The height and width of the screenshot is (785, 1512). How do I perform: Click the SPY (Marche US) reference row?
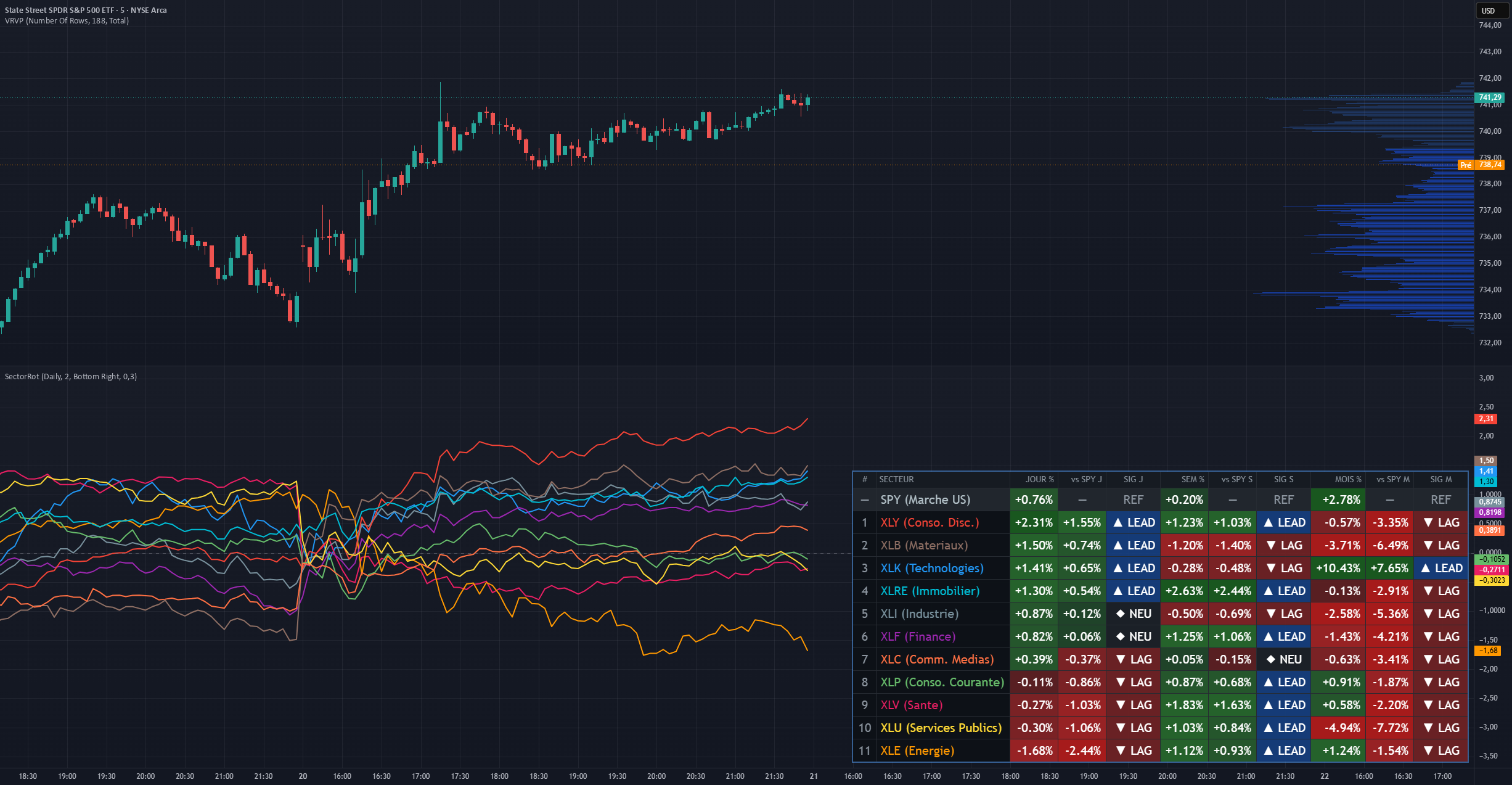[x=1160, y=499]
